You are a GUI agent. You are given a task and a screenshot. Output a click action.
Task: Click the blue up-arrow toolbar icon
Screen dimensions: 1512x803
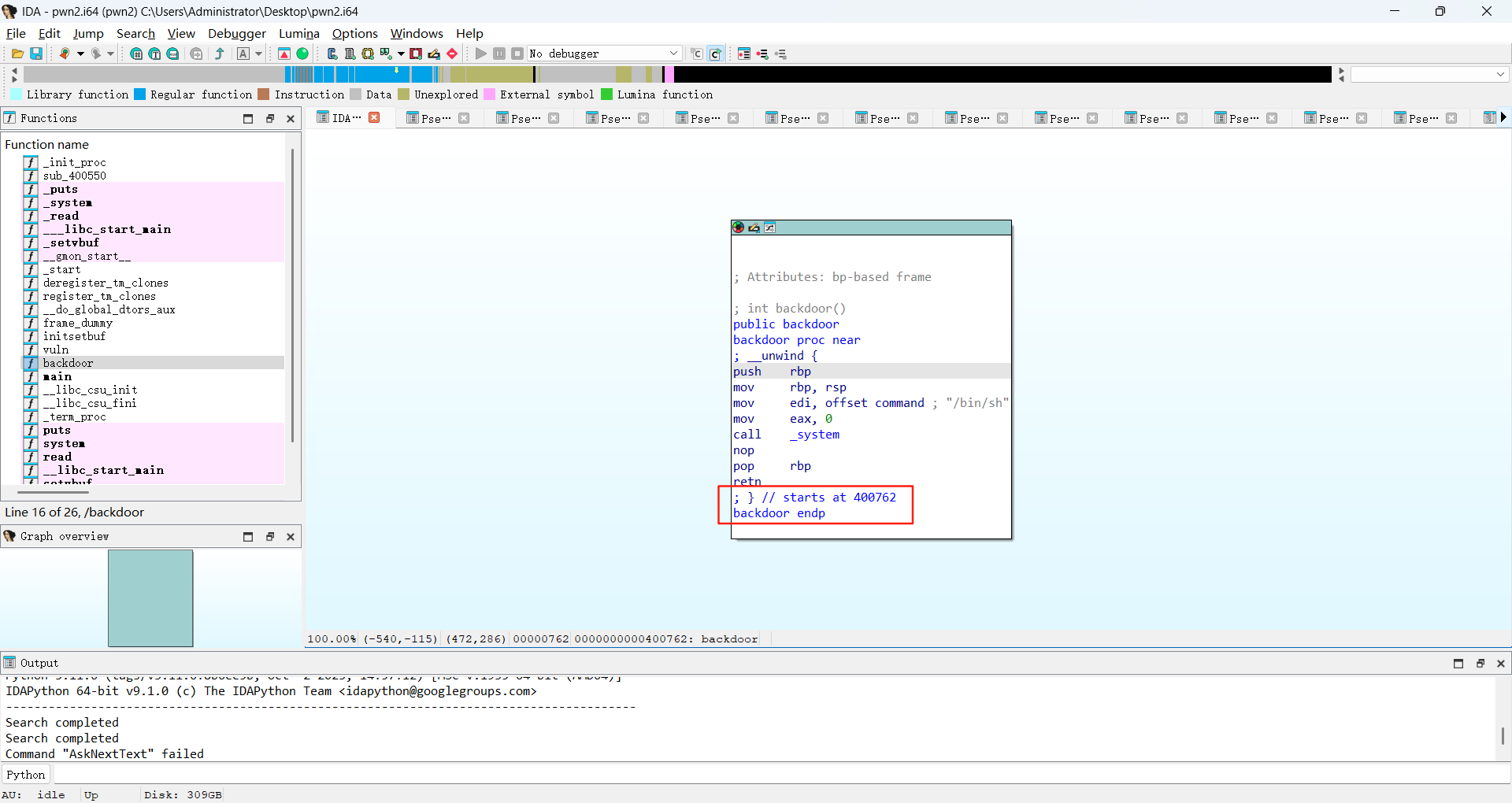coord(220,54)
